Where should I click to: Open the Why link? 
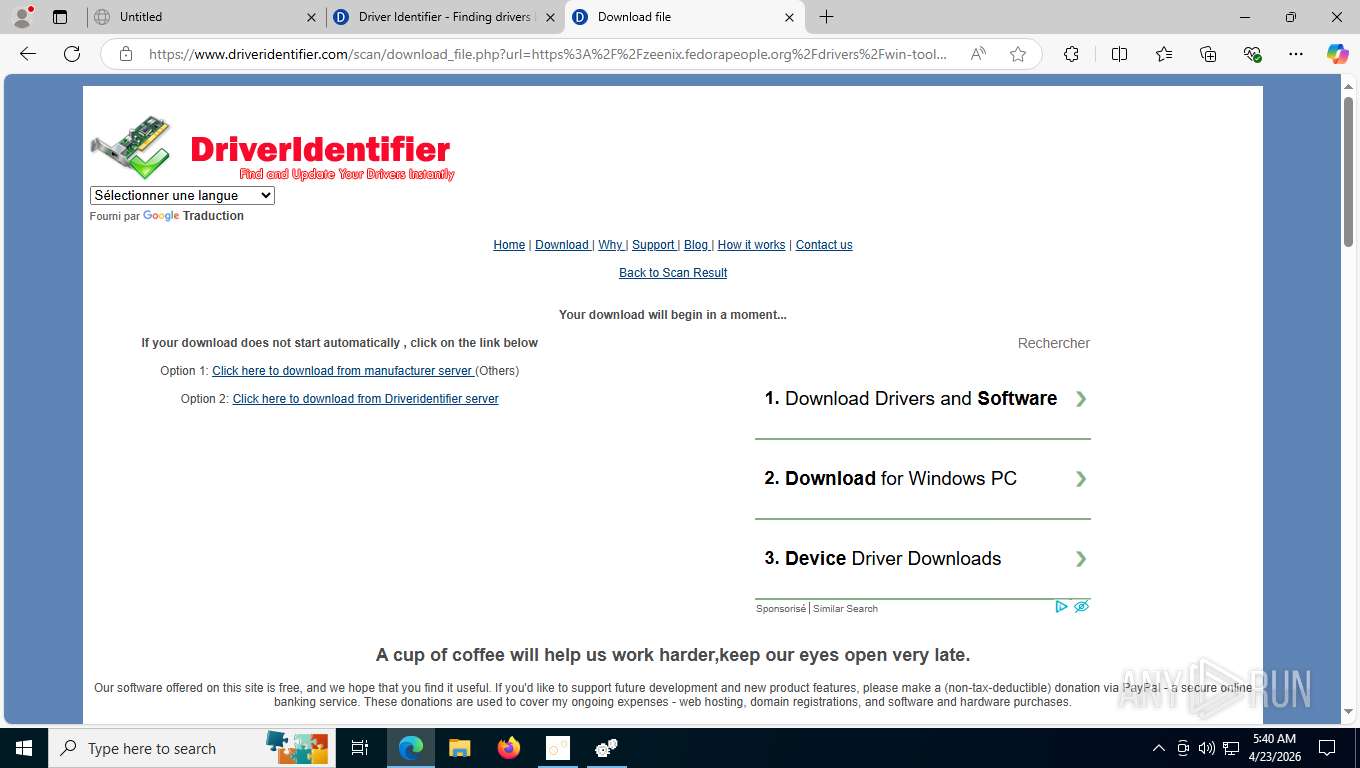click(611, 245)
